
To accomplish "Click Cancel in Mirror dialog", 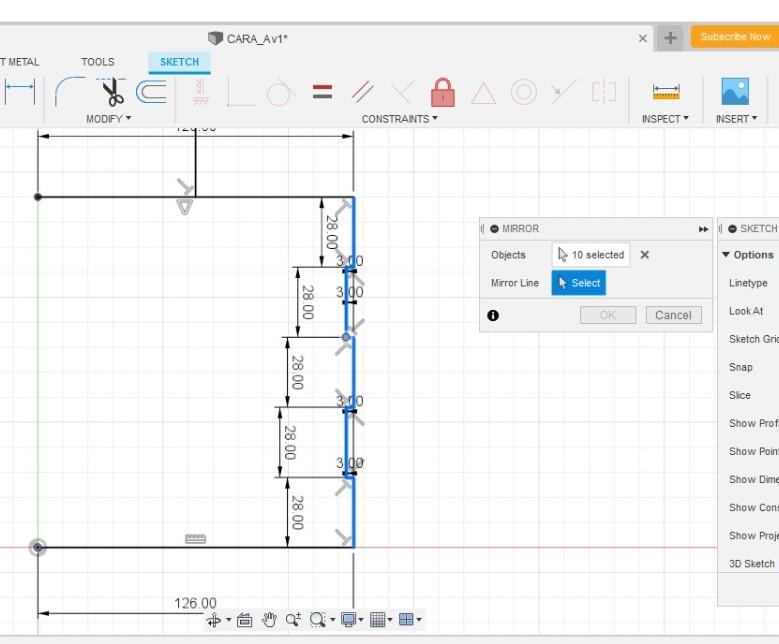I will click(673, 315).
